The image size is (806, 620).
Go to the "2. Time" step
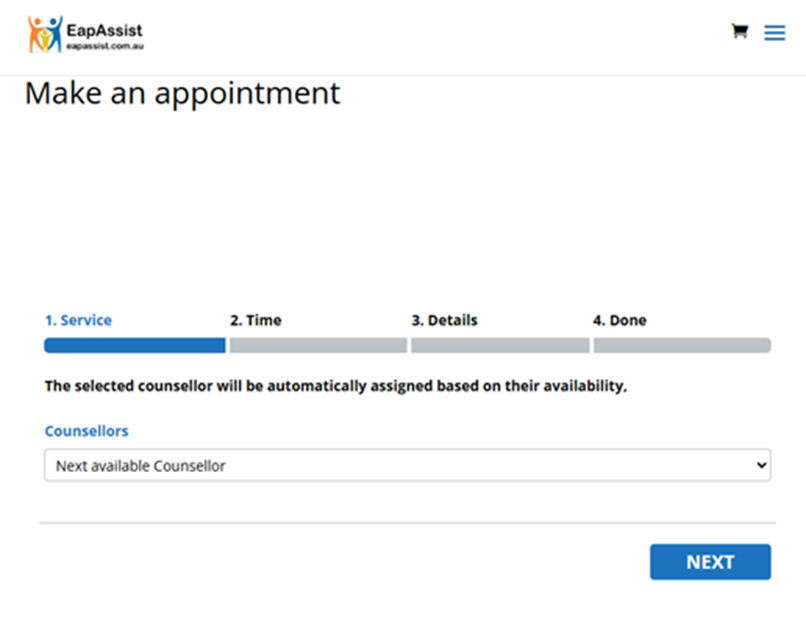pos(255,321)
